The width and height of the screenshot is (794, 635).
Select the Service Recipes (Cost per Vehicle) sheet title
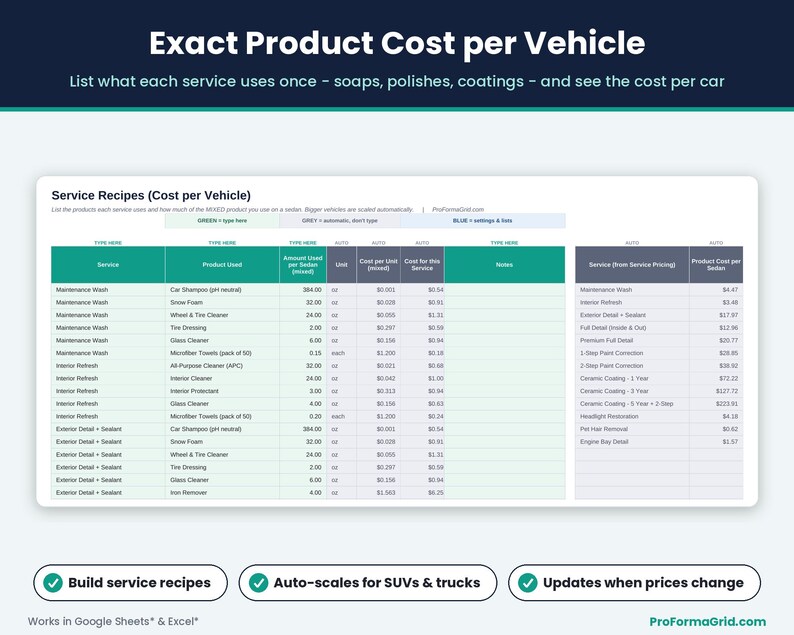[x=151, y=195]
